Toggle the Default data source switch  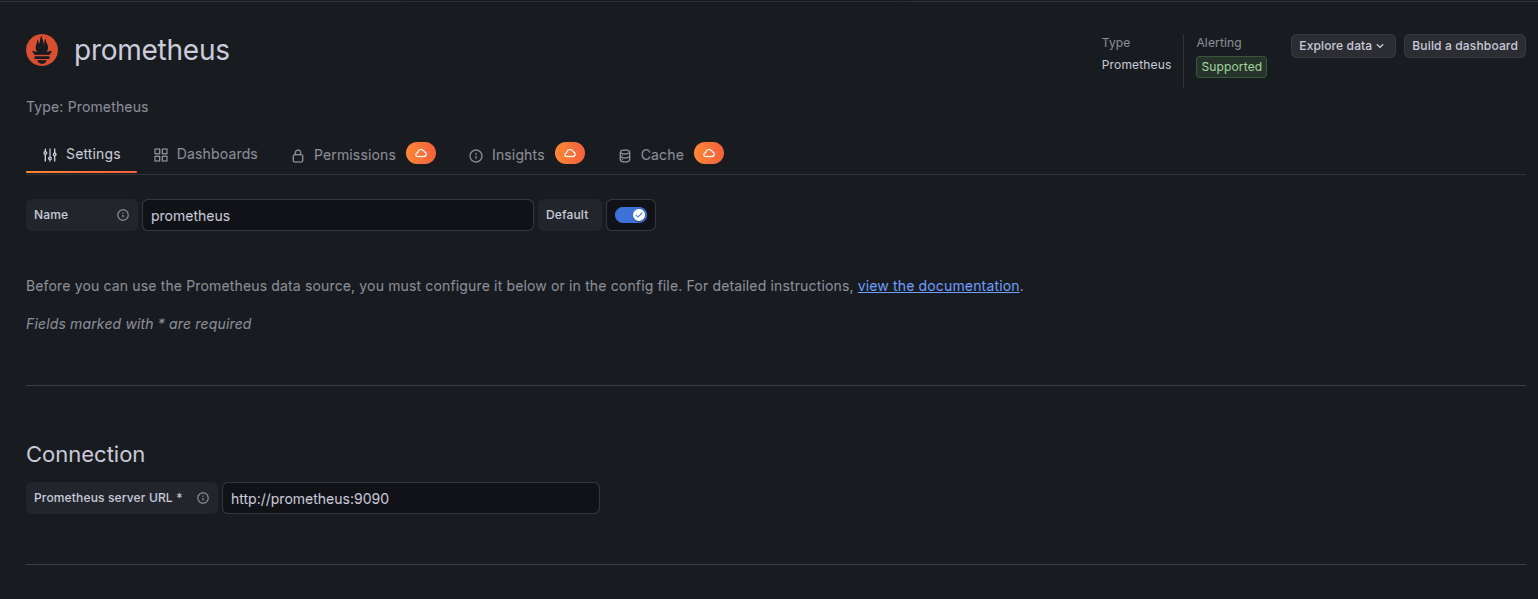pyautogui.click(x=631, y=215)
